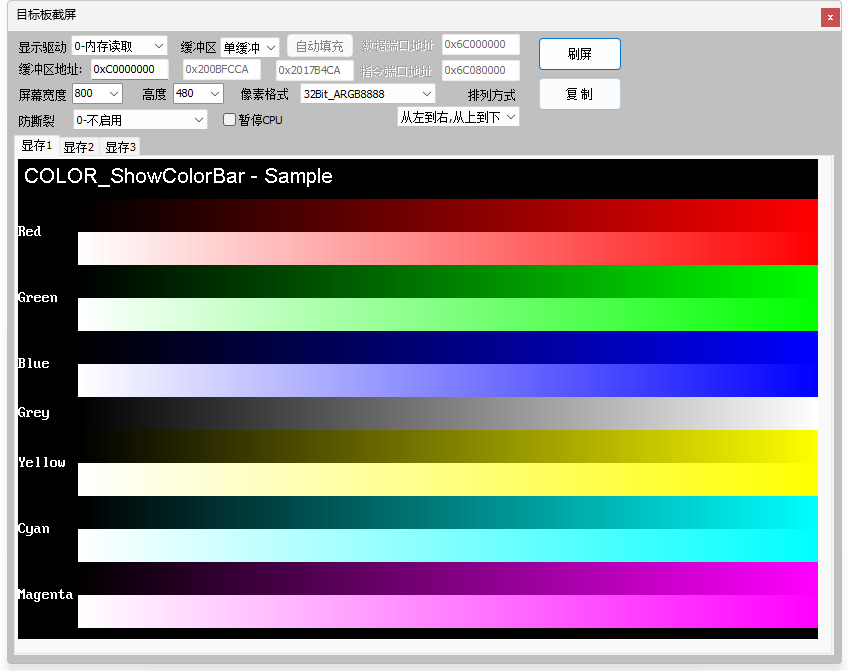Click the white-to-green gradient bar
Screen dimensions: 849x671
pos(448,314)
